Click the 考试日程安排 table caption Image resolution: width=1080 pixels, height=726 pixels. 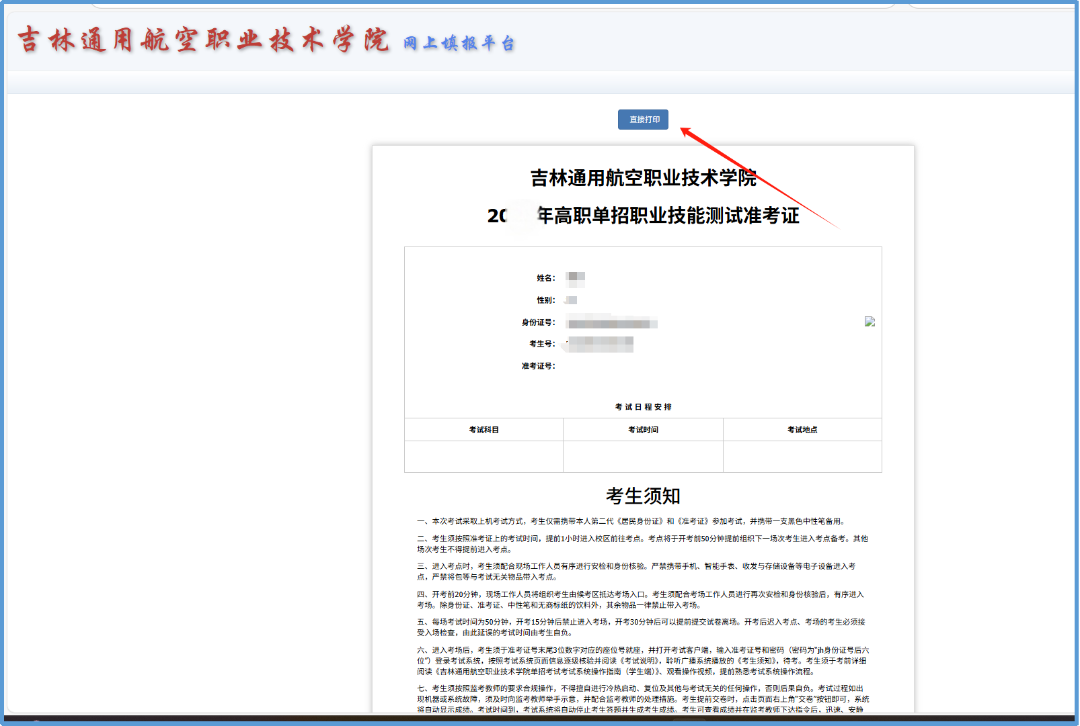[x=643, y=407]
